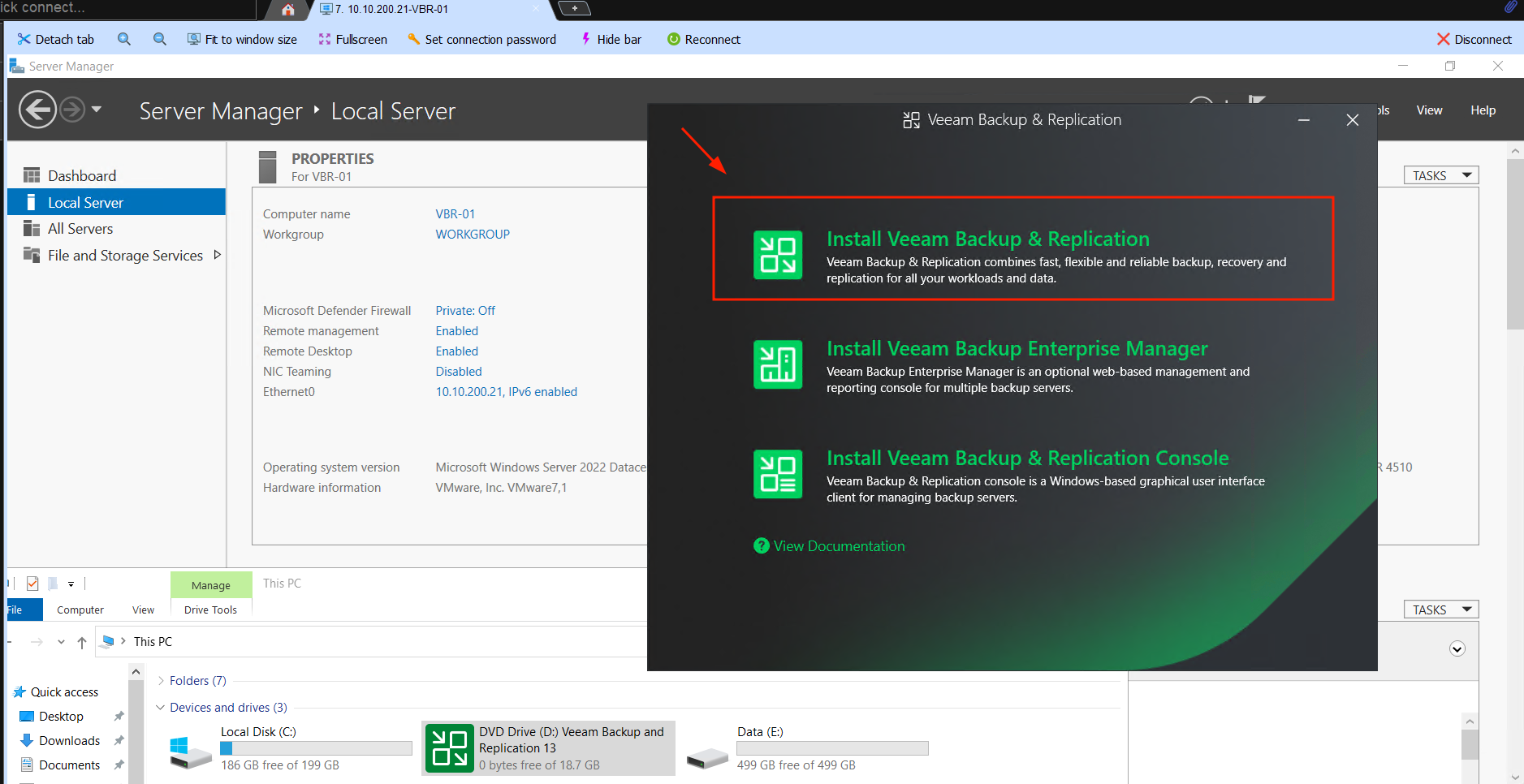Open Explorer quick access toolbar dropdown
This screenshot has height=784, width=1524.
point(71,584)
